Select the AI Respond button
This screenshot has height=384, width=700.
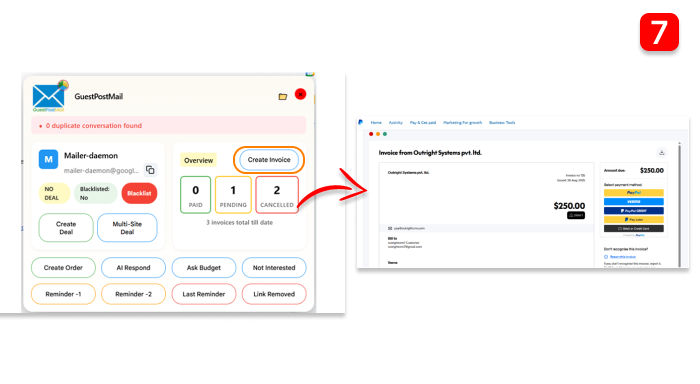tap(133, 268)
